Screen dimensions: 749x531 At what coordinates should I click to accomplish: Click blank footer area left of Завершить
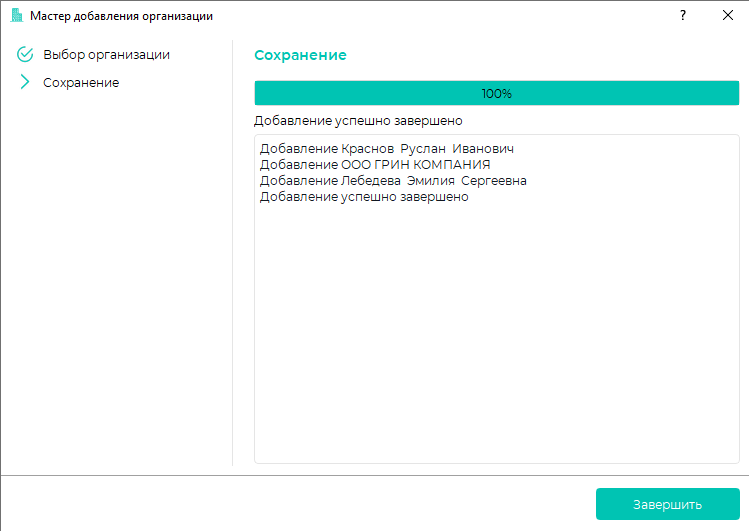pos(300,503)
